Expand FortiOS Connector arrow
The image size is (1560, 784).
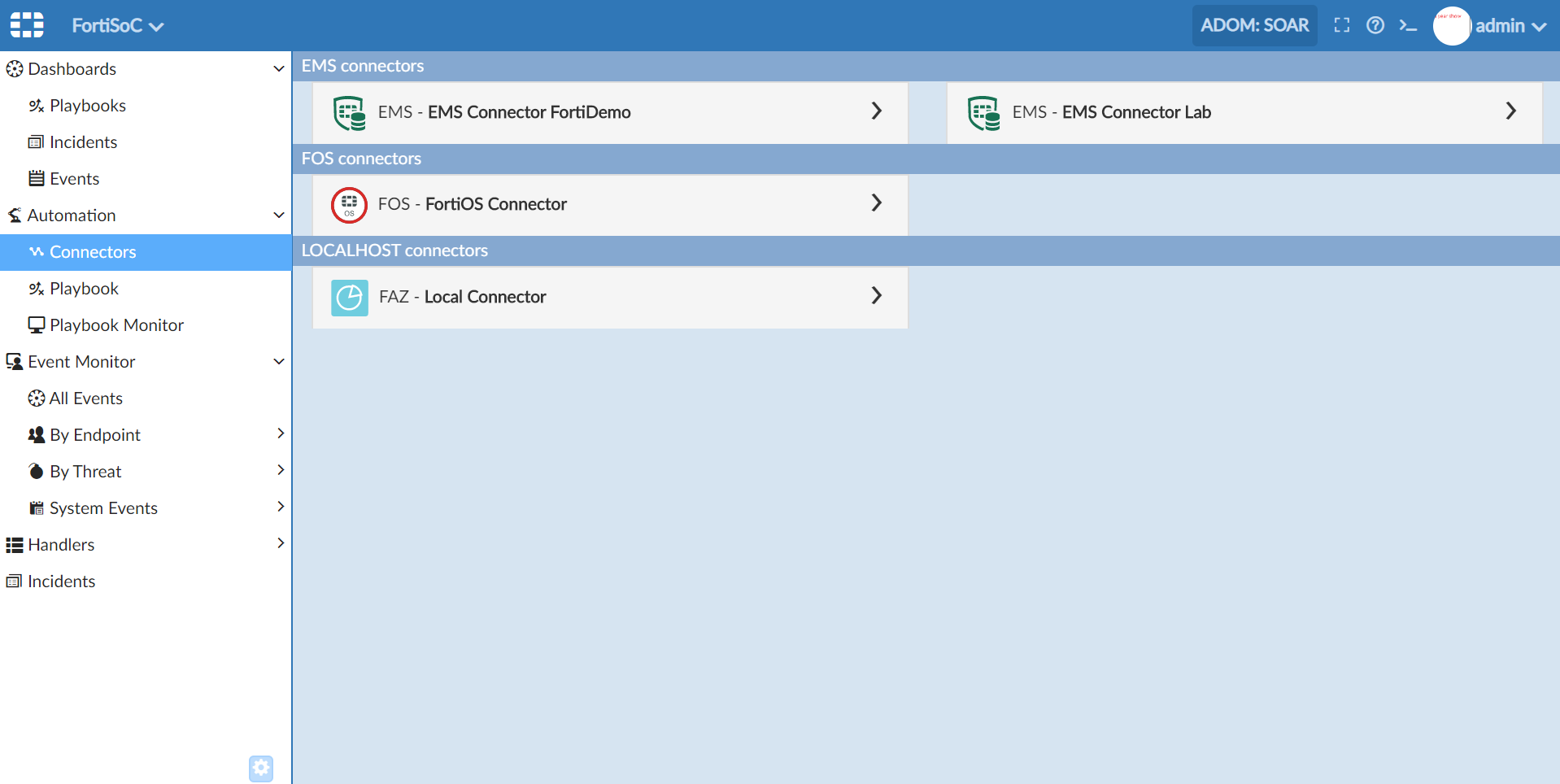pos(877,203)
